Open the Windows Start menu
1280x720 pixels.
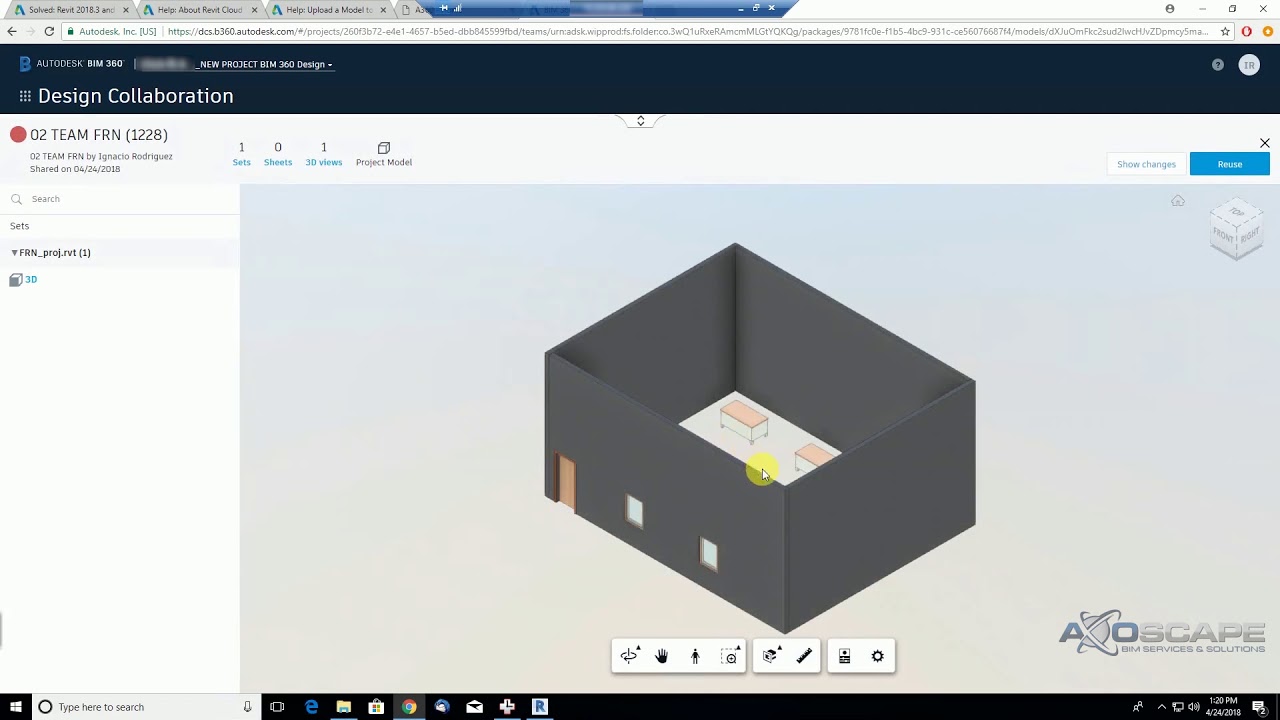click(x=16, y=707)
